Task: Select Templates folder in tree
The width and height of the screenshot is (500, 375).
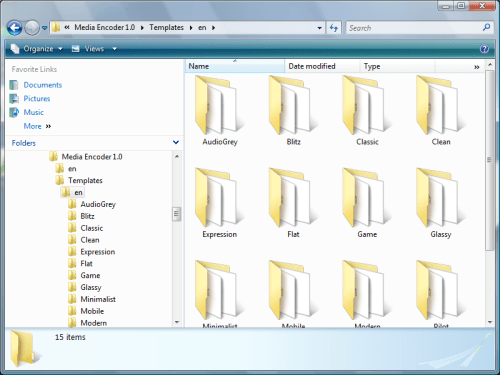Action: [85, 180]
